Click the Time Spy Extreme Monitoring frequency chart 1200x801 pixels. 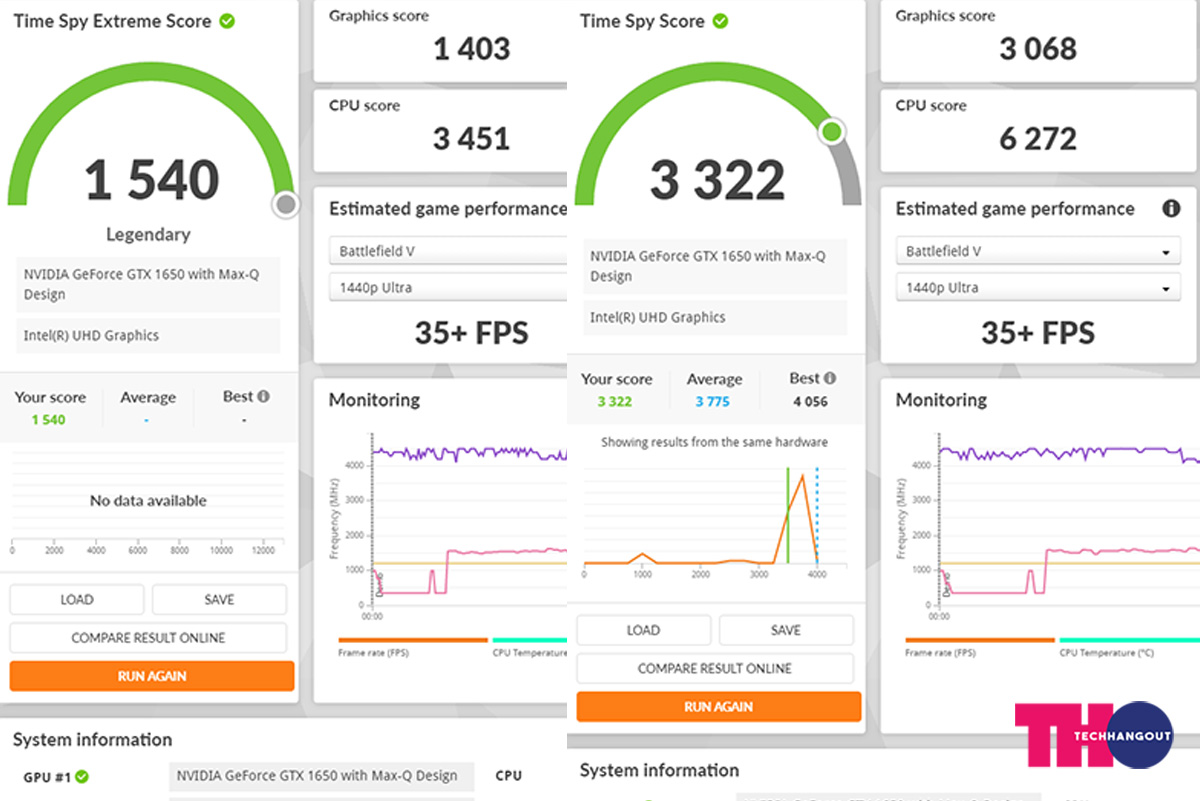[x=469, y=520]
